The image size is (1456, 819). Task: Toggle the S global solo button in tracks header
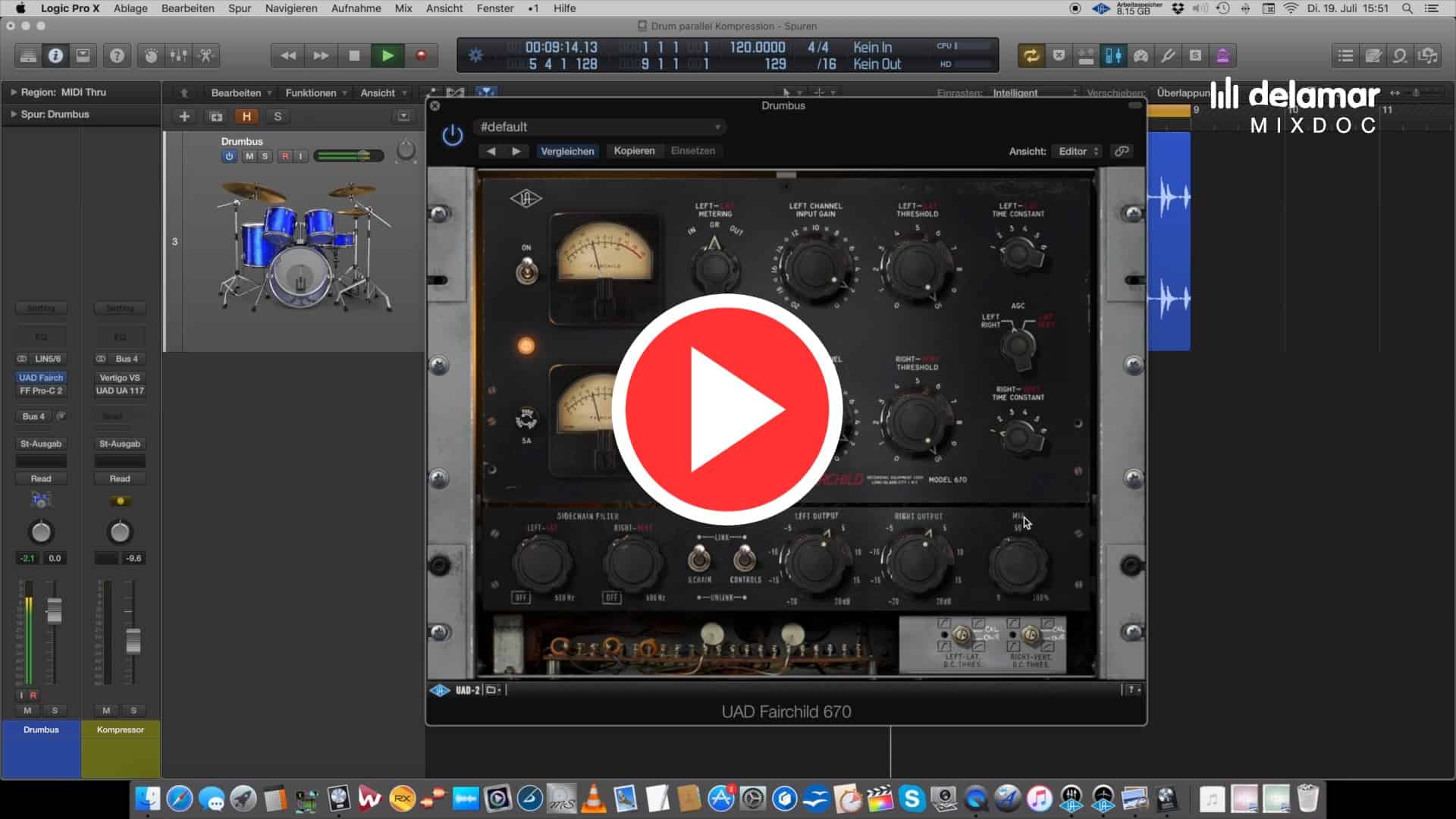point(278,116)
